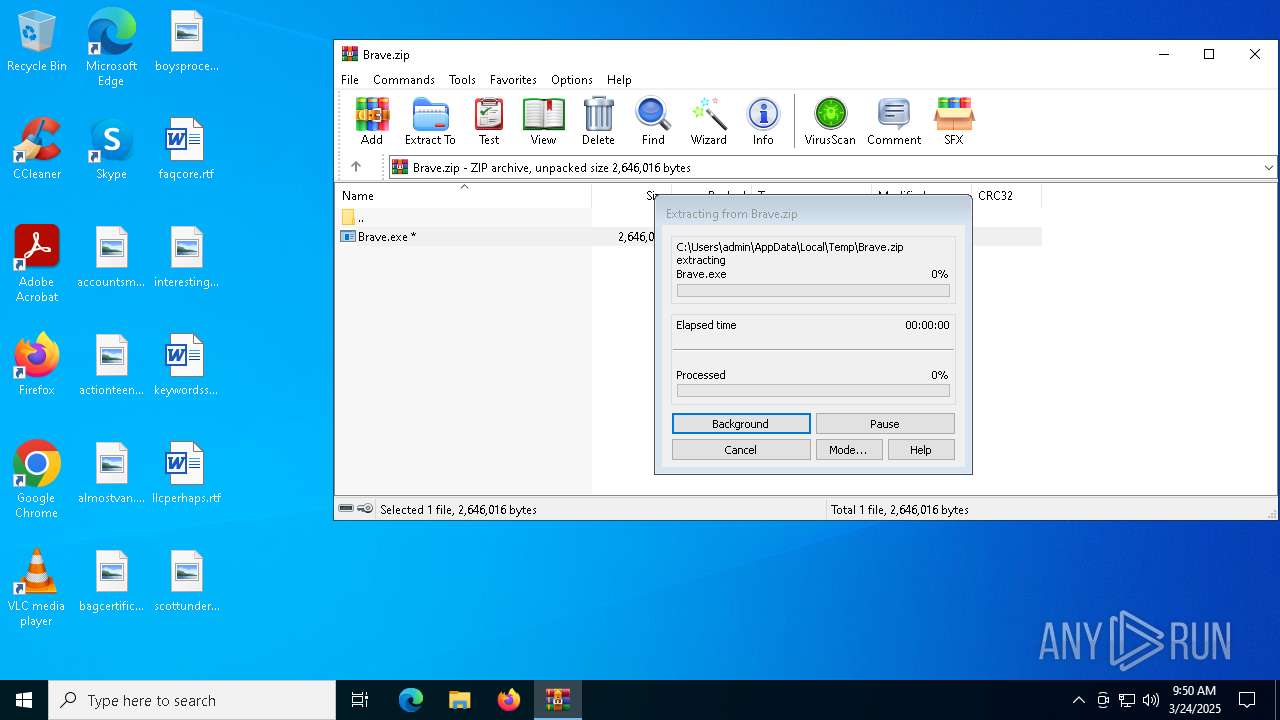Select the scottunder... image file on the desktop
1280x720 pixels.
[x=186, y=581]
